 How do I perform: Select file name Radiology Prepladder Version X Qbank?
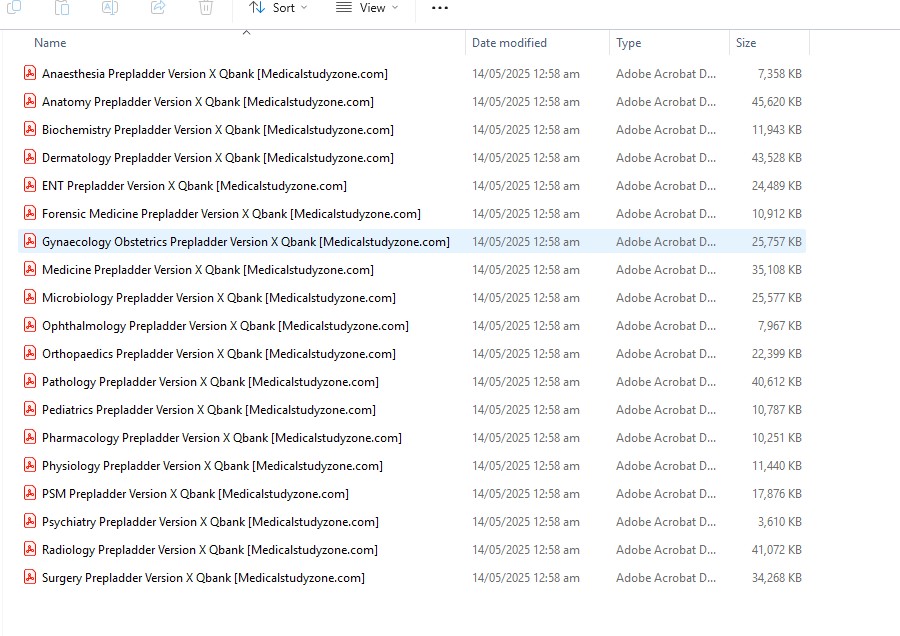[210, 550]
